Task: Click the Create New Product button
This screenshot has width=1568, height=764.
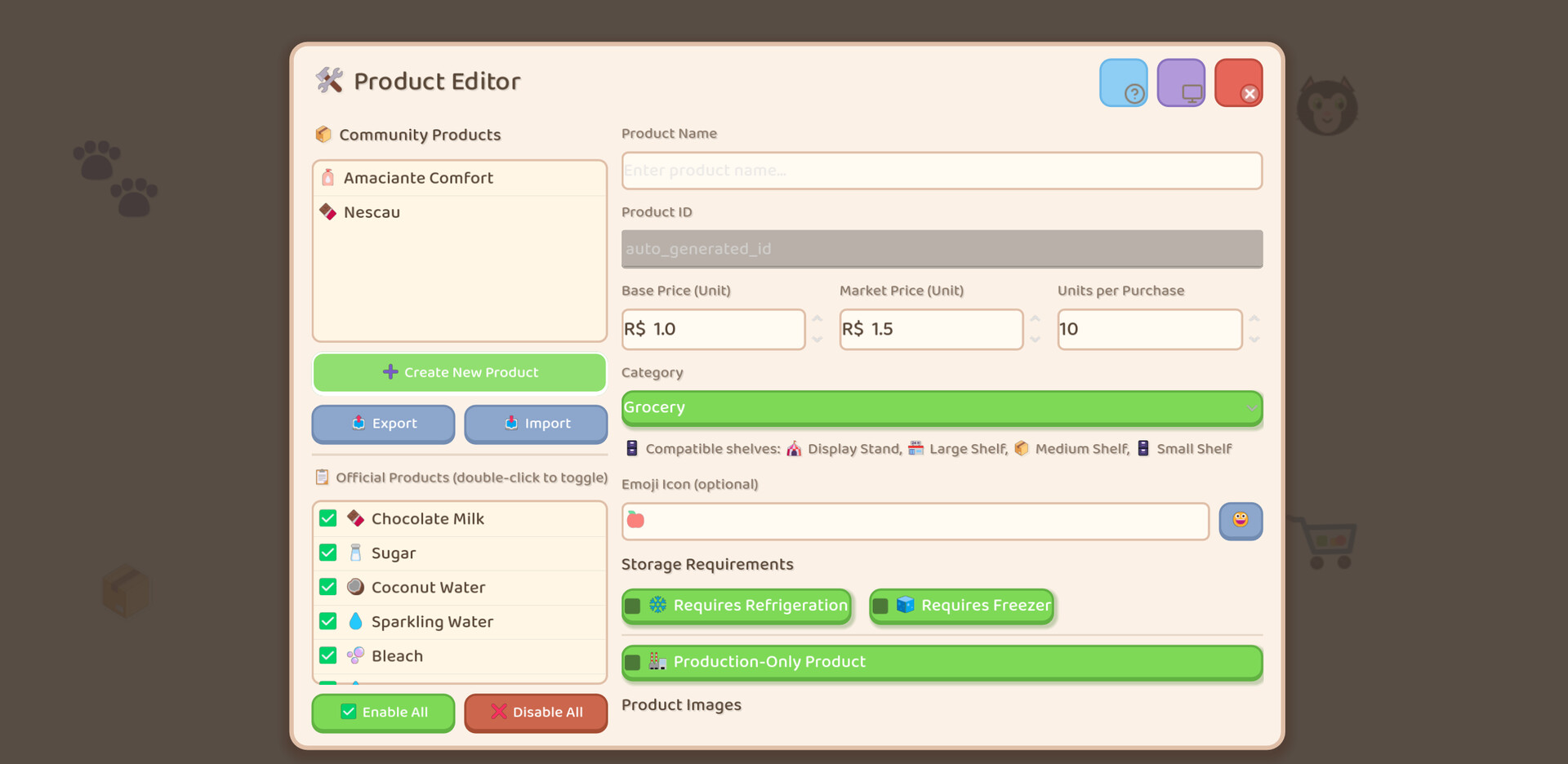Action: [x=459, y=372]
